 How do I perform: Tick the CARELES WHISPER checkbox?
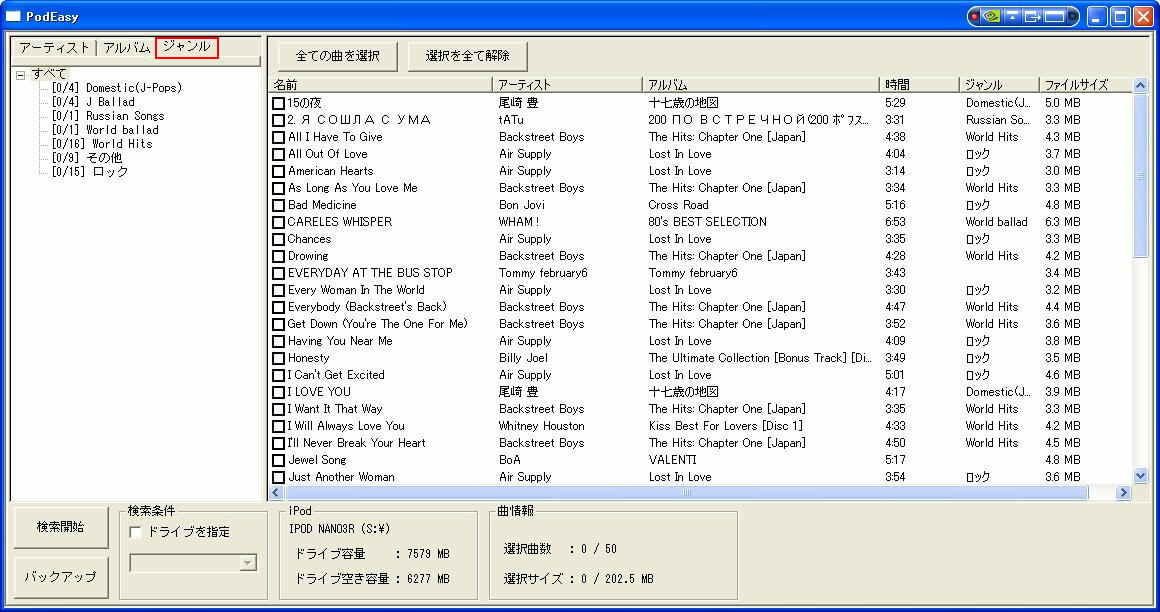coord(278,223)
